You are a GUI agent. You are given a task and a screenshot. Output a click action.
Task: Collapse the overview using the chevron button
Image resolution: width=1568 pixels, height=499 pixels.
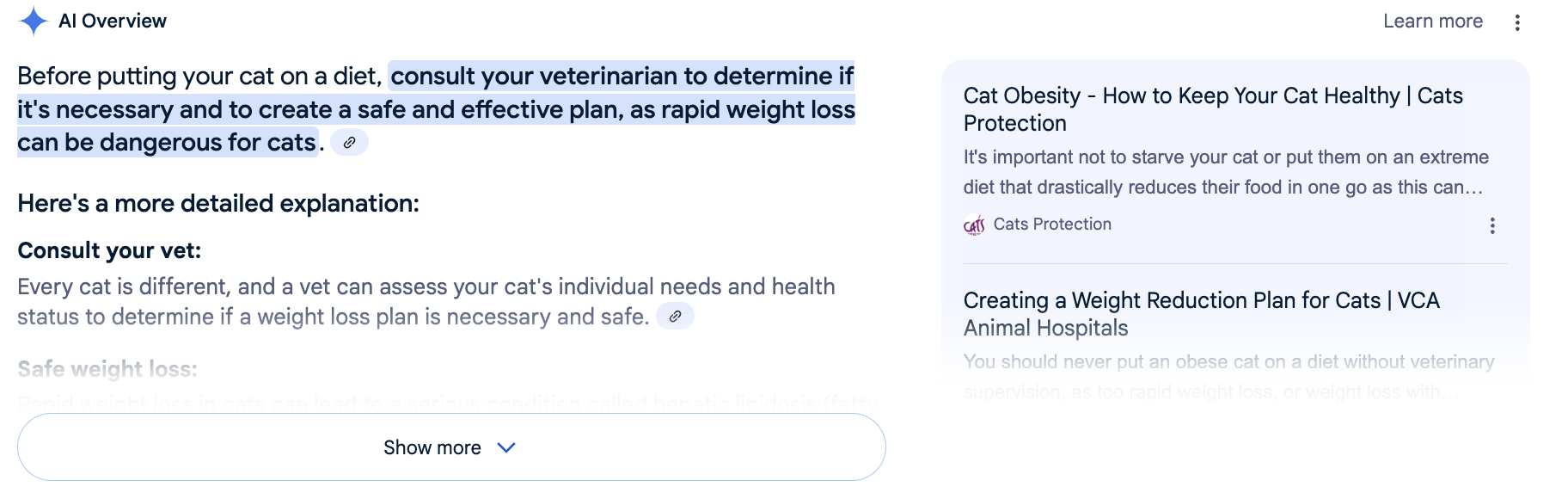(506, 447)
